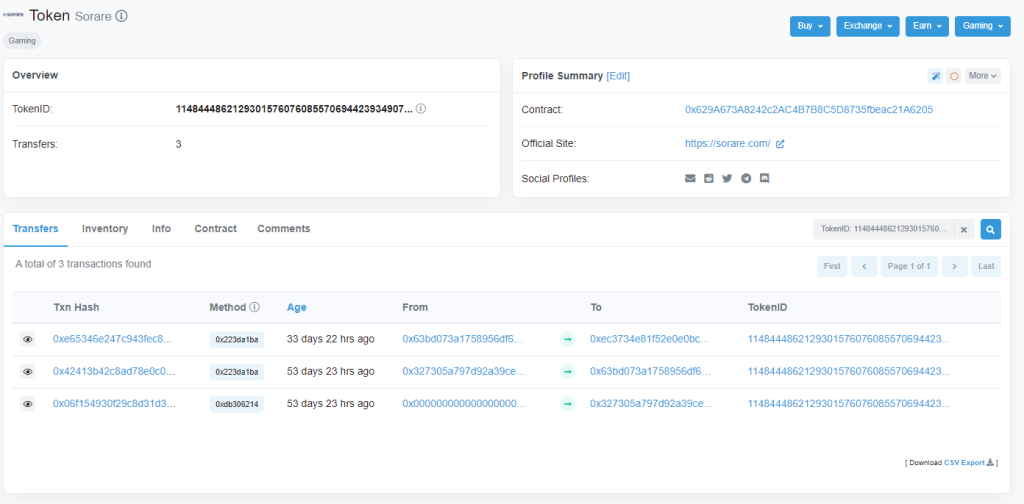The height and width of the screenshot is (504, 1024).
Task: Toggle eye icon for transaction 0x06f154930f29c8d31d3
Action: tap(27, 404)
